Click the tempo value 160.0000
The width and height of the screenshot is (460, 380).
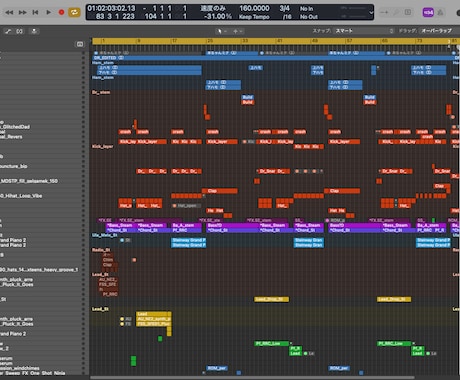tap(254, 8)
